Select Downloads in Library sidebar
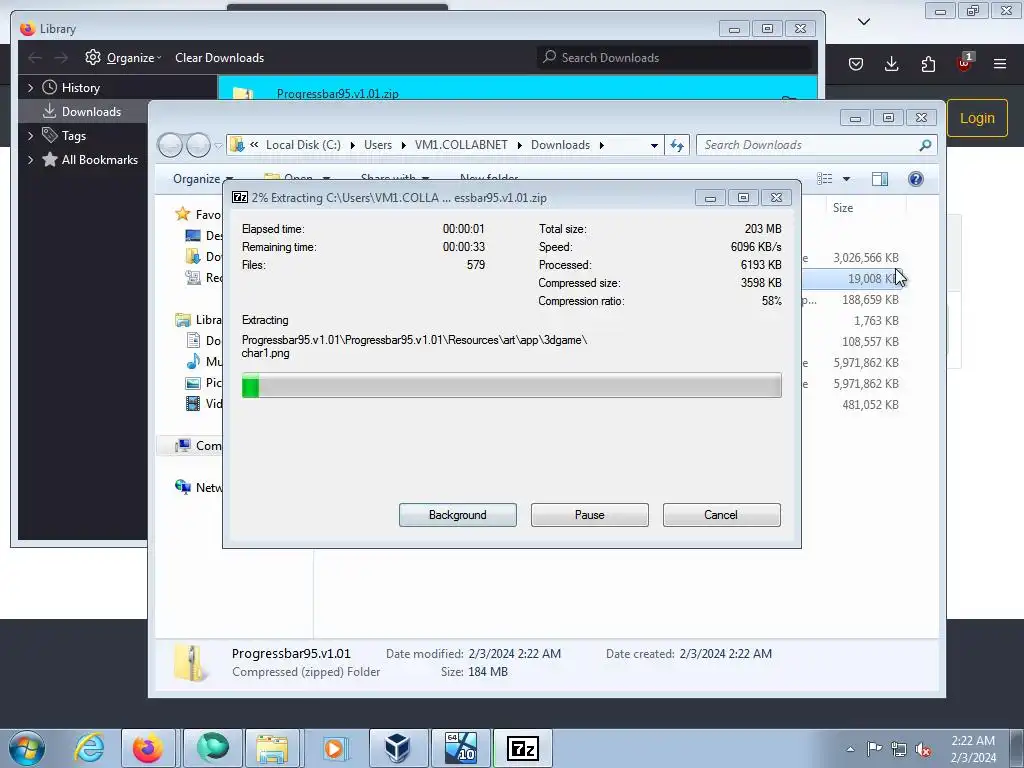 coord(82,112)
